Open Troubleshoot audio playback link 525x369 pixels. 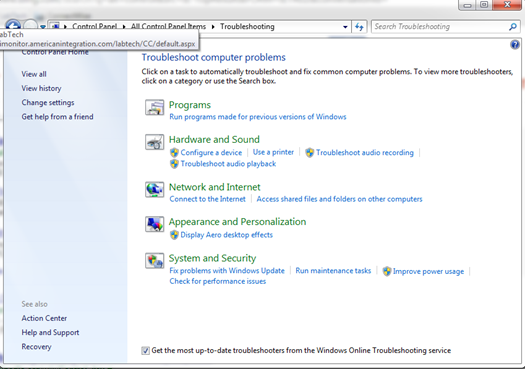[228, 164]
